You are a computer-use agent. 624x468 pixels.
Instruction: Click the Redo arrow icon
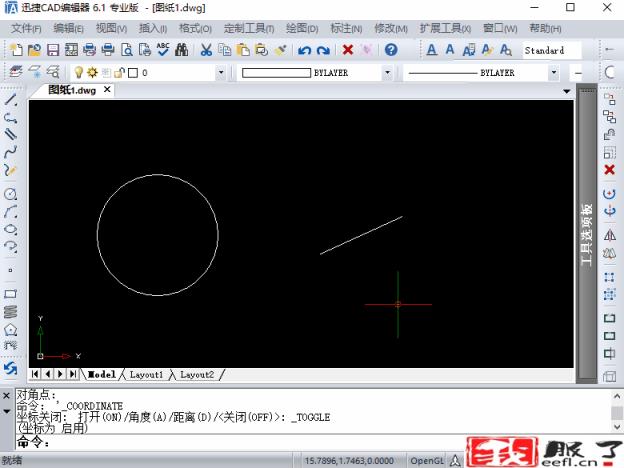[x=323, y=49]
